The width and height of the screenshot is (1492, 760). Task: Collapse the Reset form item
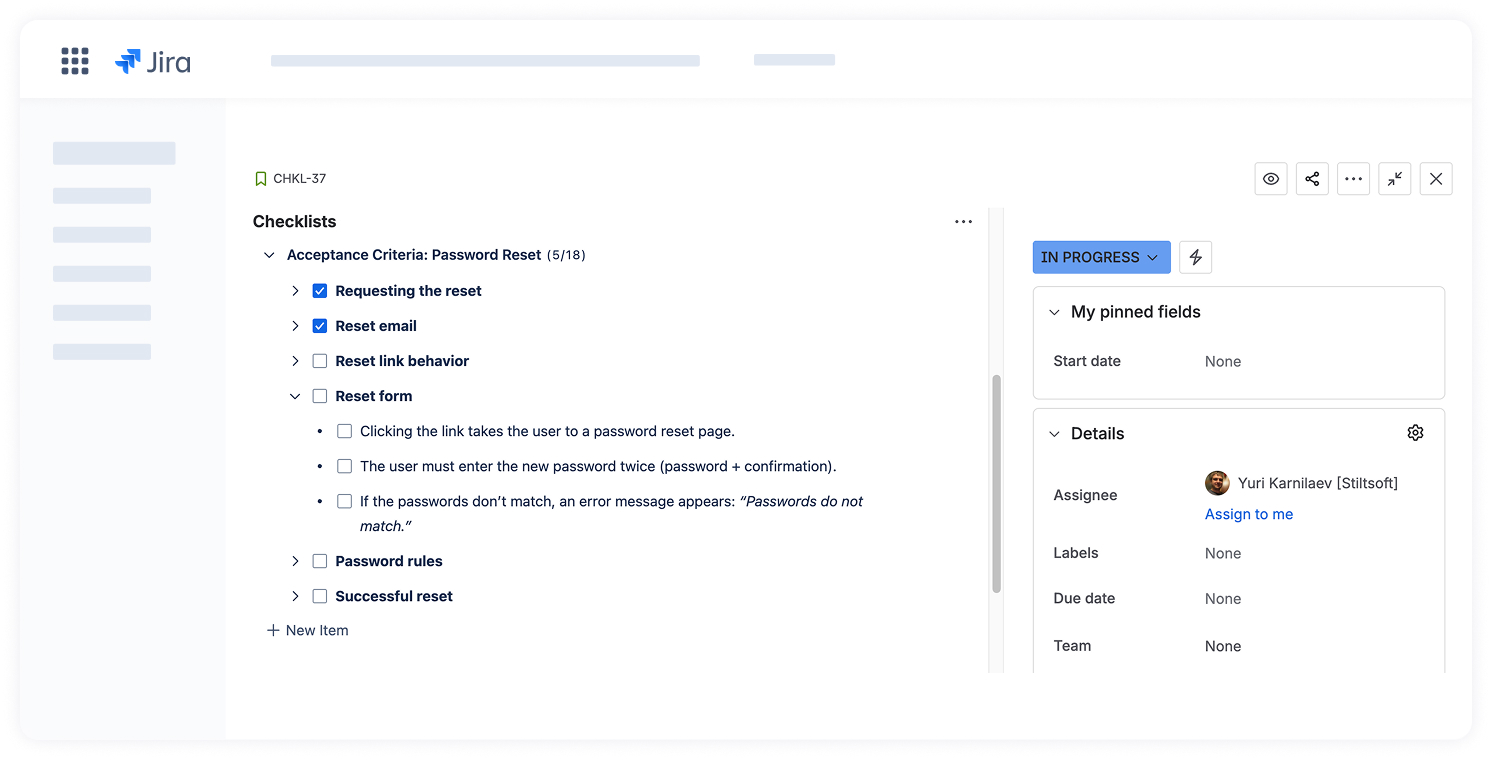click(x=295, y=396)
